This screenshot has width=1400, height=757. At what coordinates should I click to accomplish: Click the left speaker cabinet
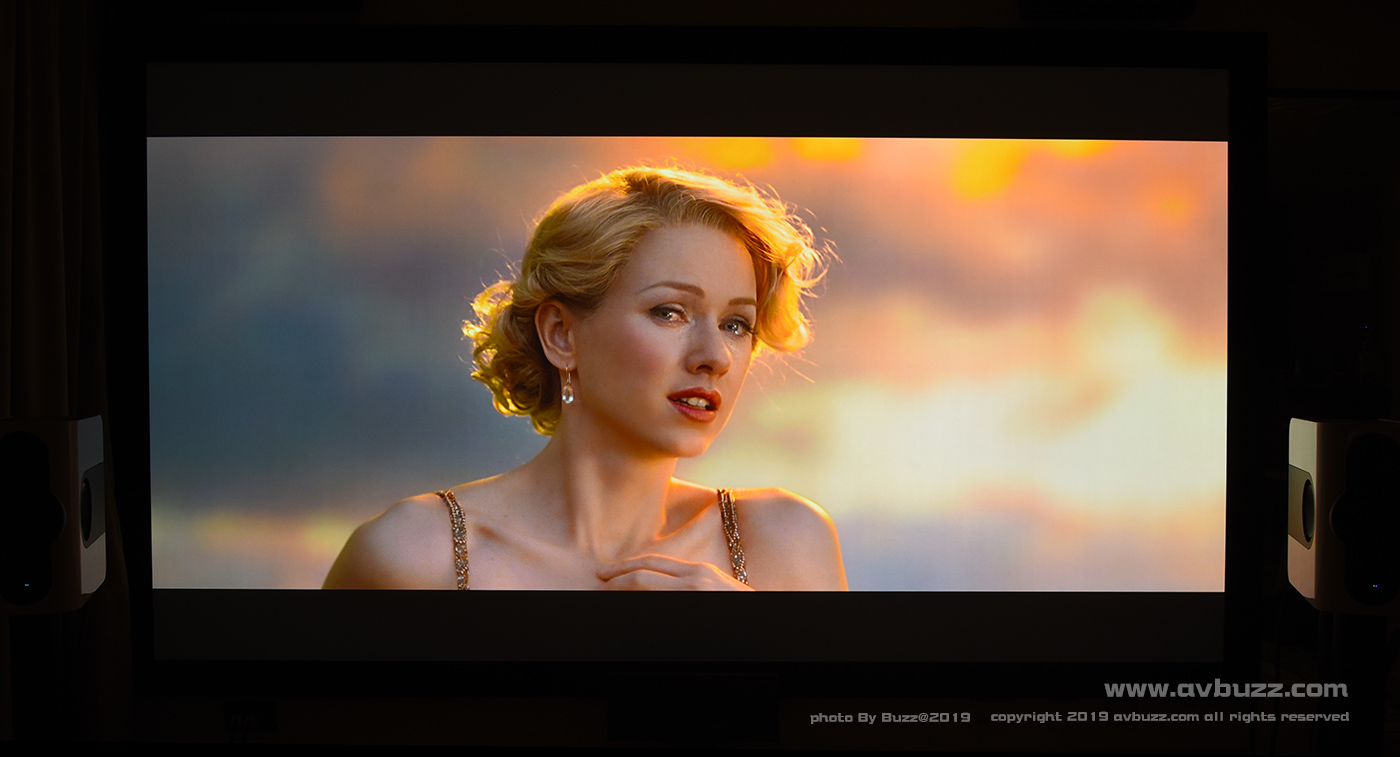55,510
